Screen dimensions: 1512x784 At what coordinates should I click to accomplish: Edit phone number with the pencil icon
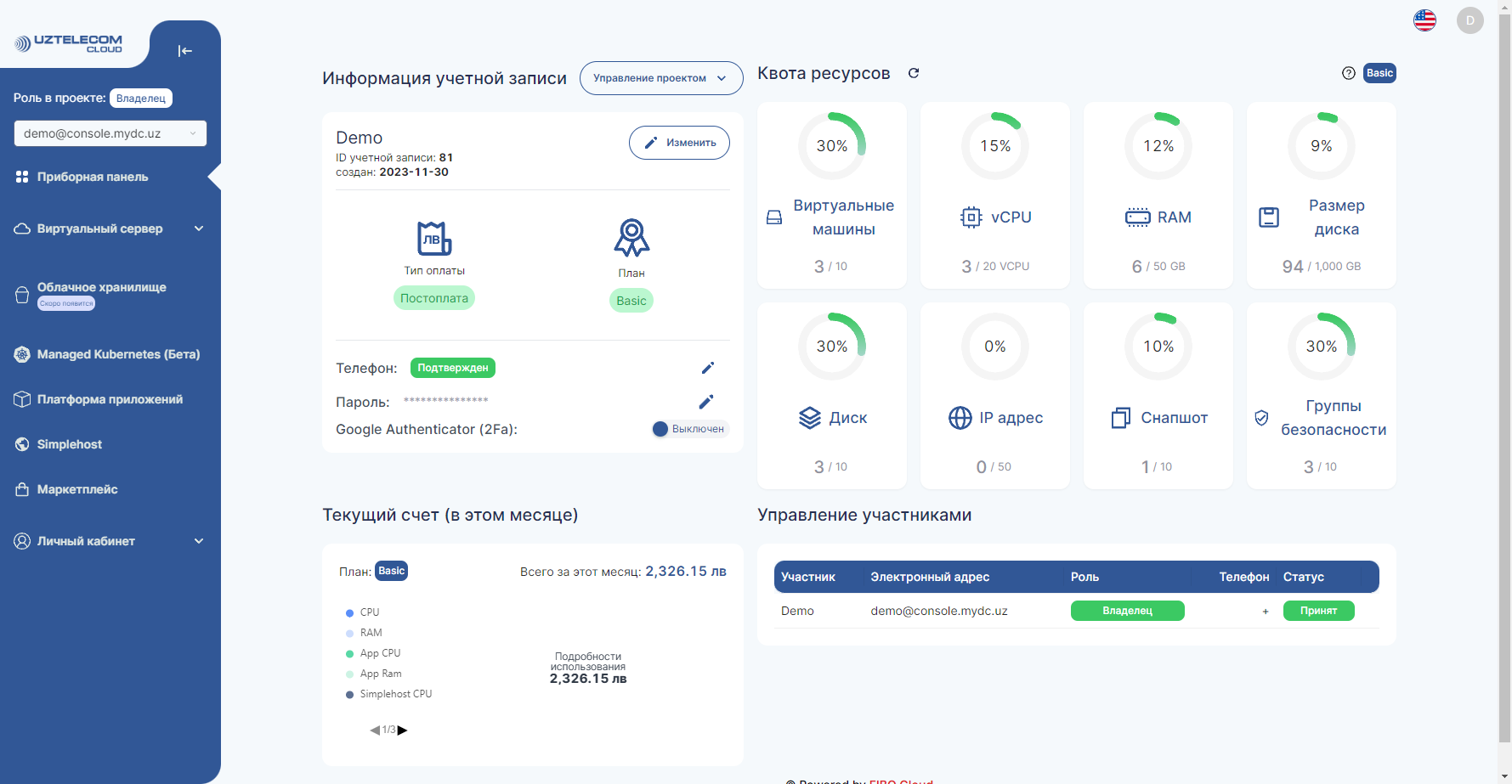click(707, 368)
